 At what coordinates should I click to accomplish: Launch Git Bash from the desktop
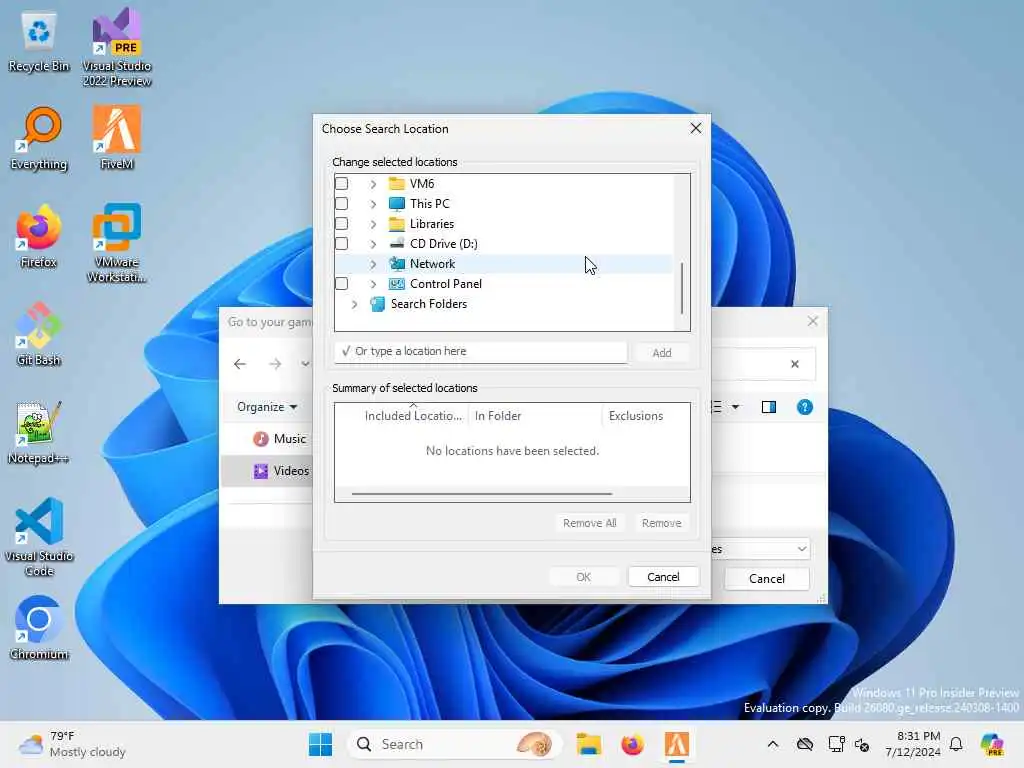point(39,334)
